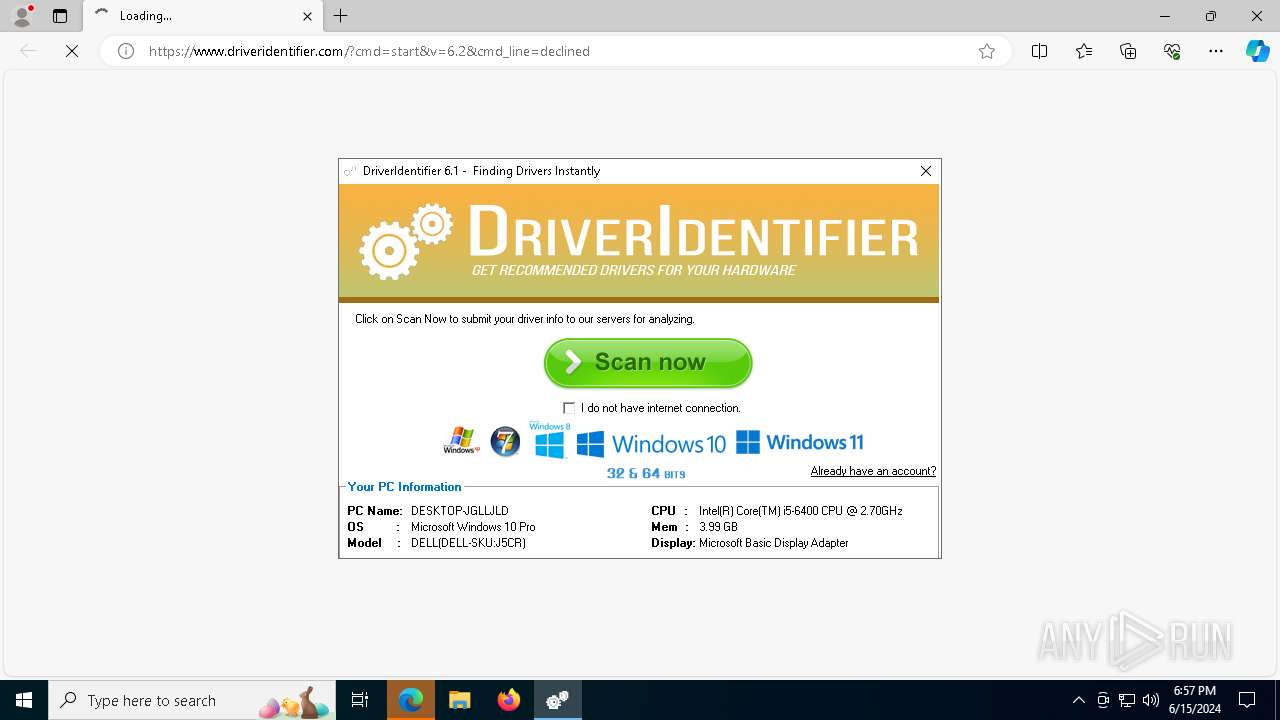Image resolution: width=1280 pixels, height=720 pixels.
Task: Select Model value DELL(DELL-SKU:J5CR)
Action: (468, 543)
